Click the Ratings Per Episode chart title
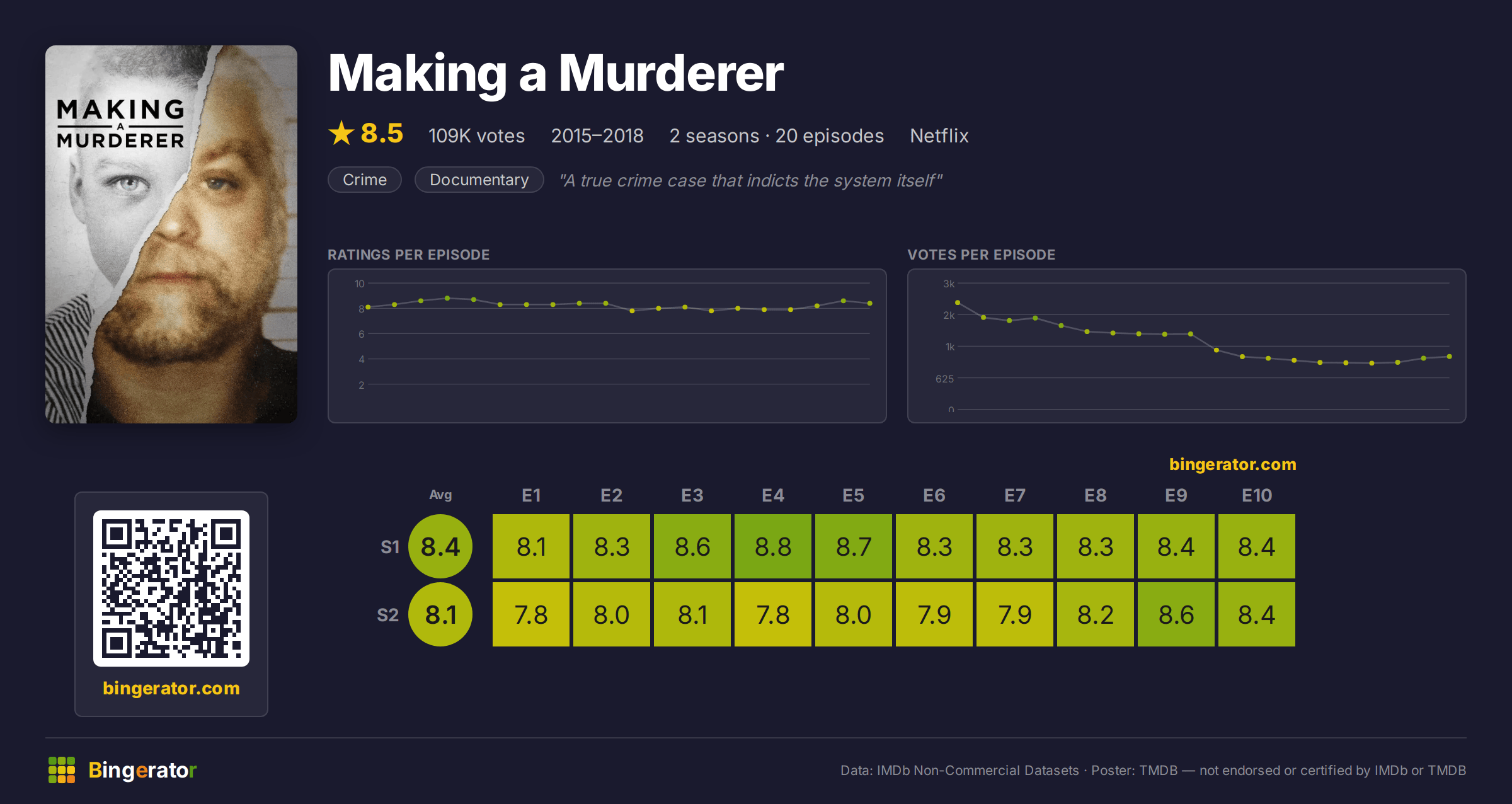The image size is (1512, 804). click(409, 255)
